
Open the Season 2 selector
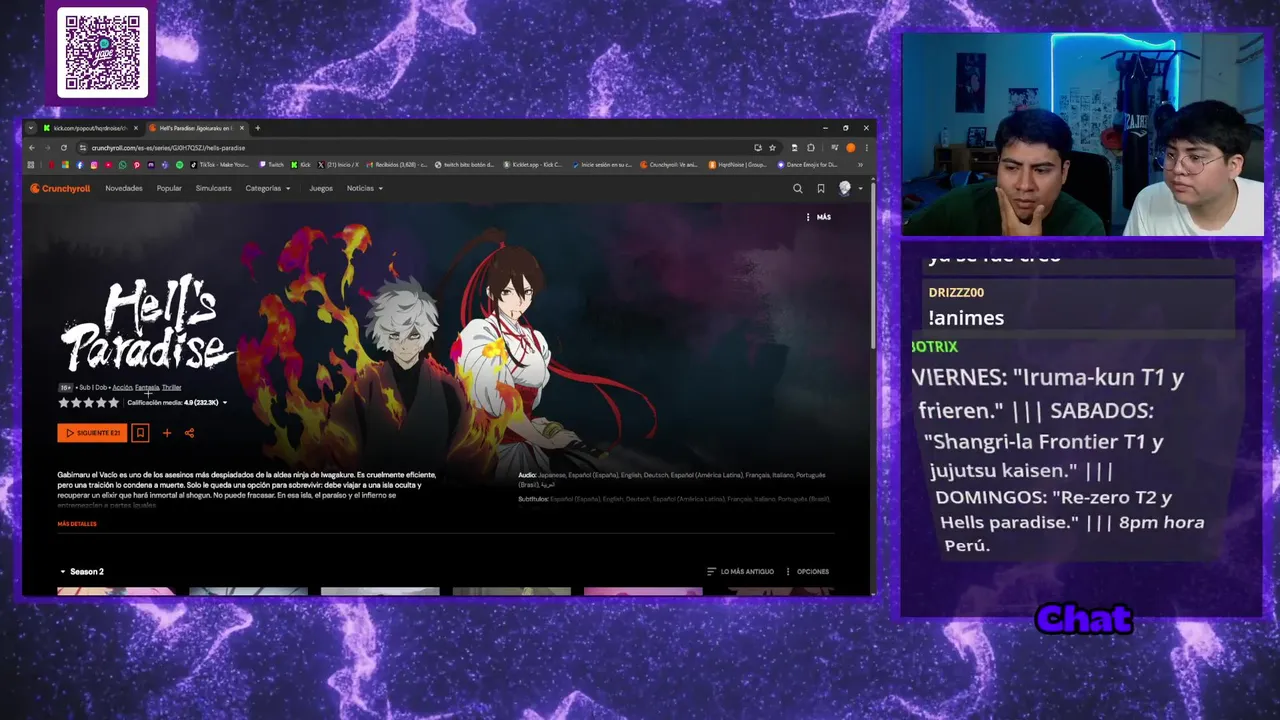[x=82, y=572]
